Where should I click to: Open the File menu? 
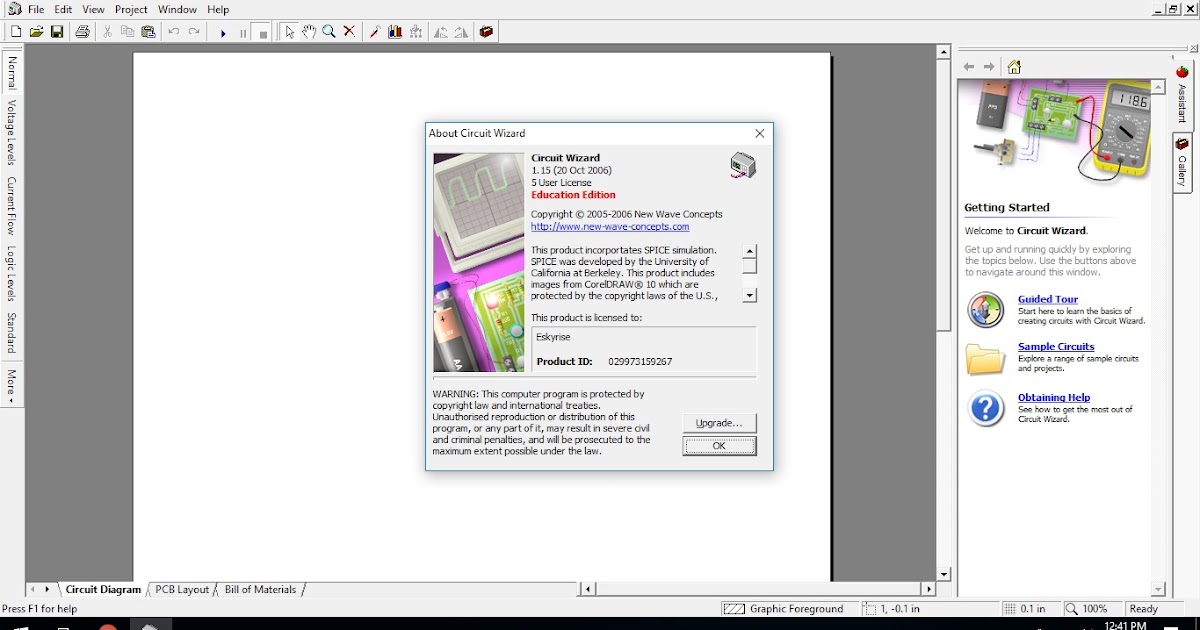tap(36, 9)
